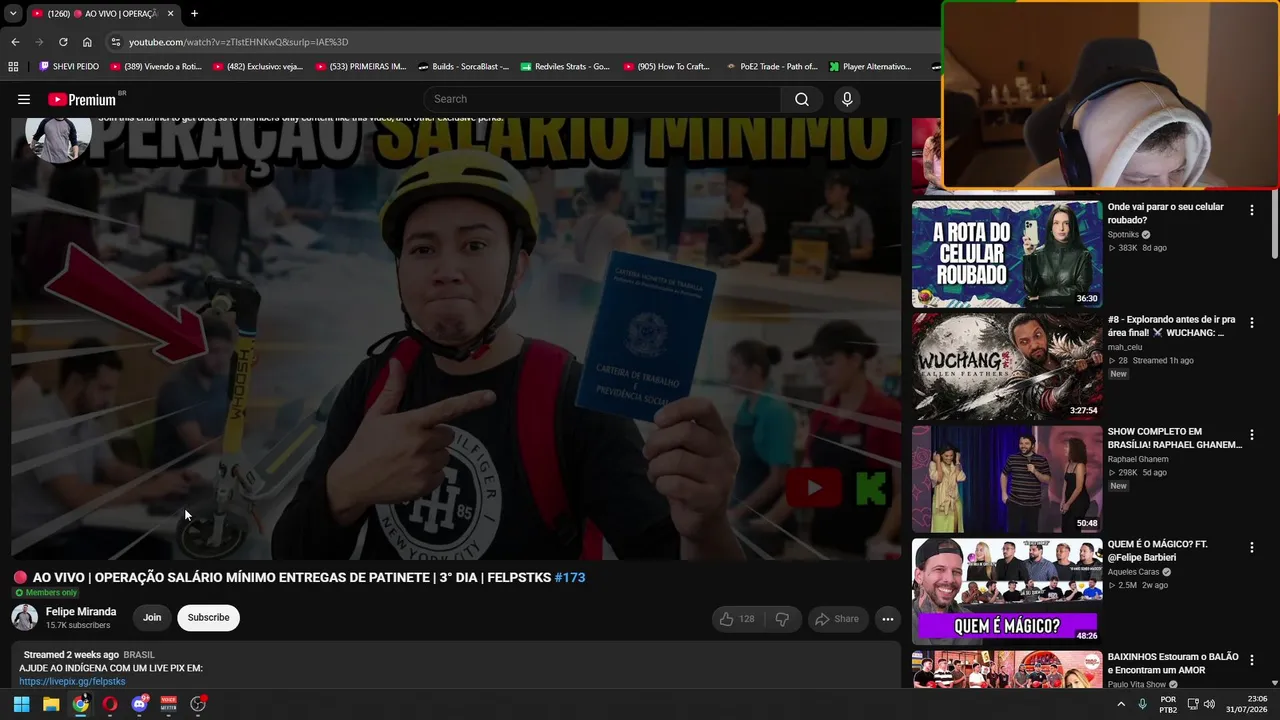This screenshot has height=720, width=1280.
Task: Subscribe to Felipe Miranda channel
Action: point(208,618)
